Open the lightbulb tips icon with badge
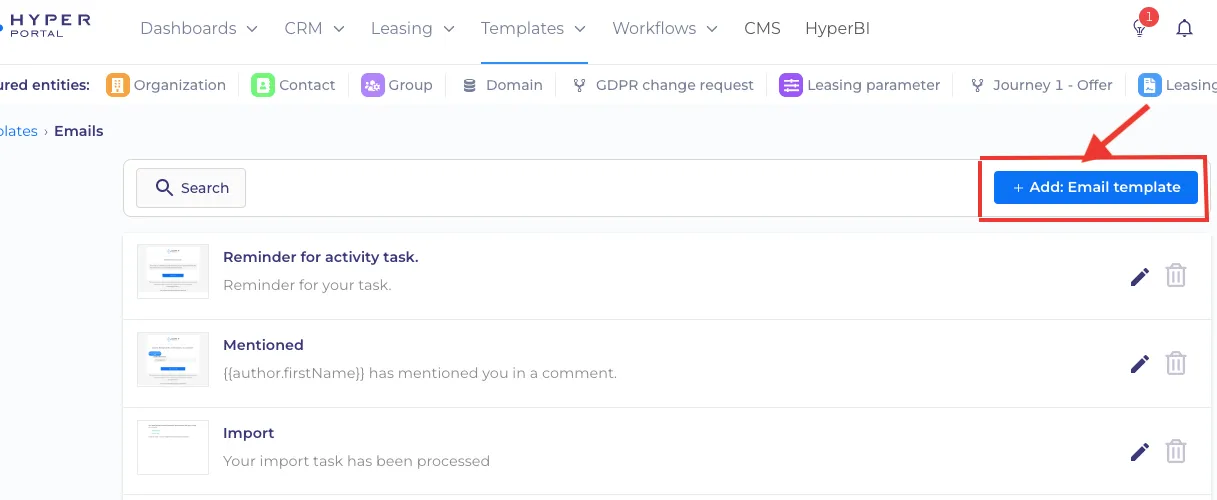This screenshot has height=500, width=1217. pyautogui.click(x=1140, y=26)
